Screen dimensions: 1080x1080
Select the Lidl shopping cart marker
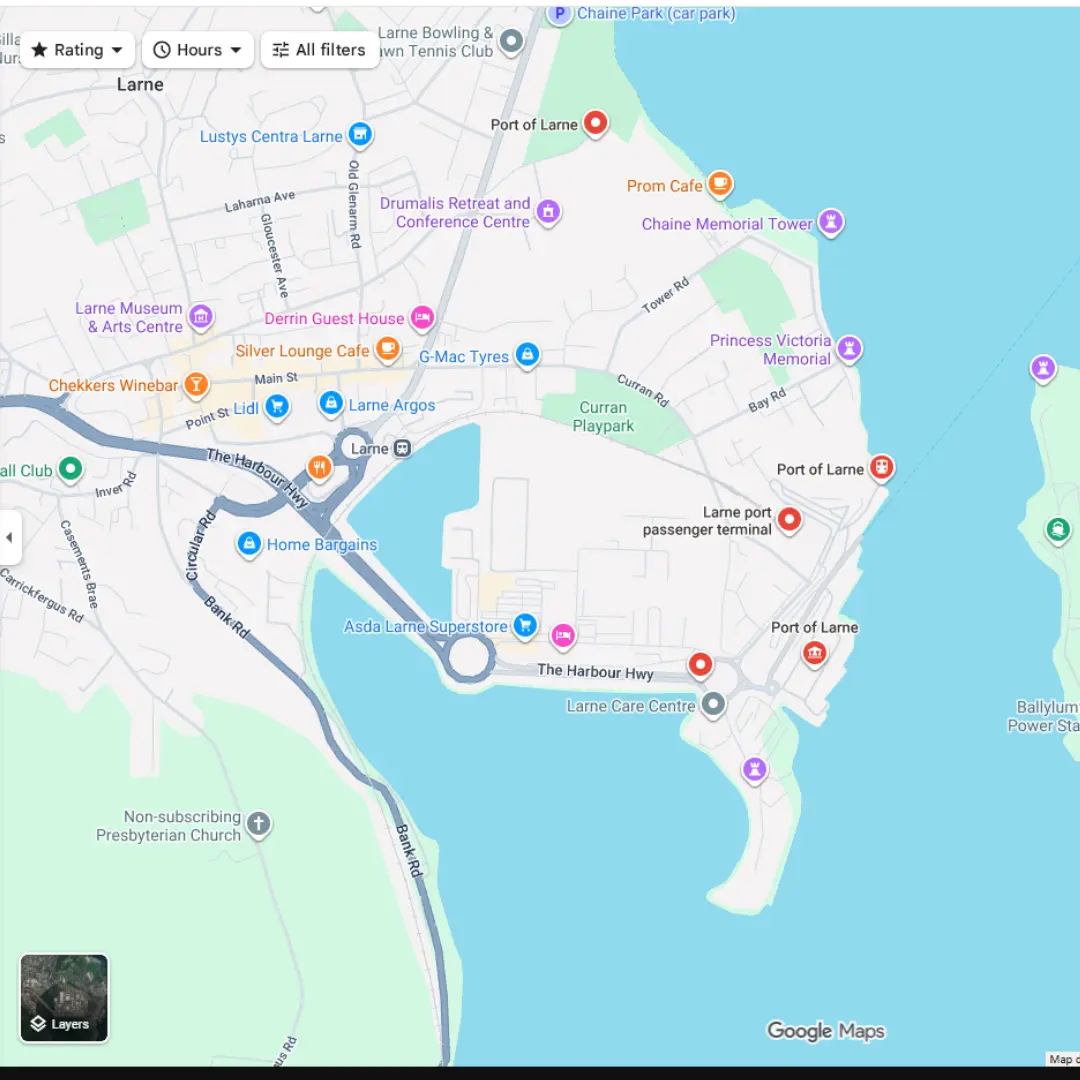point(277,406)
